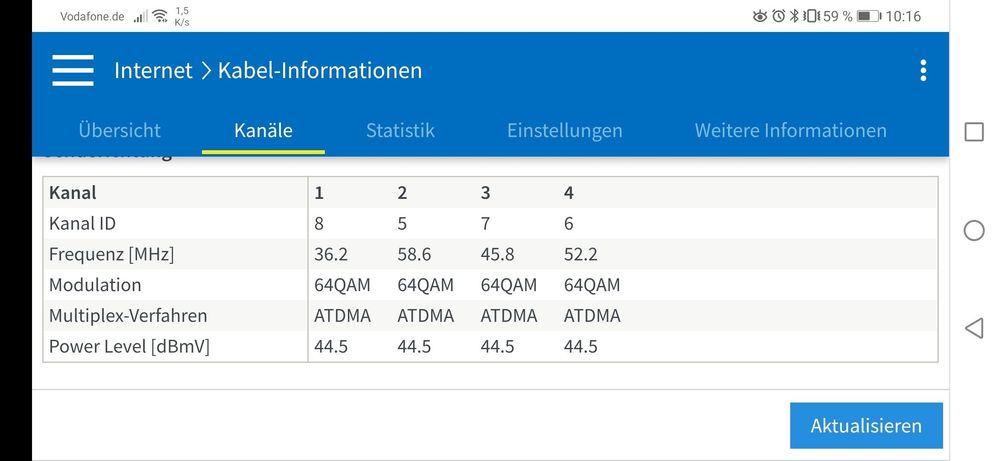Tap the battery icon in status bar
The height and width of the screenshot is (461, 999).
pos(868,16)
